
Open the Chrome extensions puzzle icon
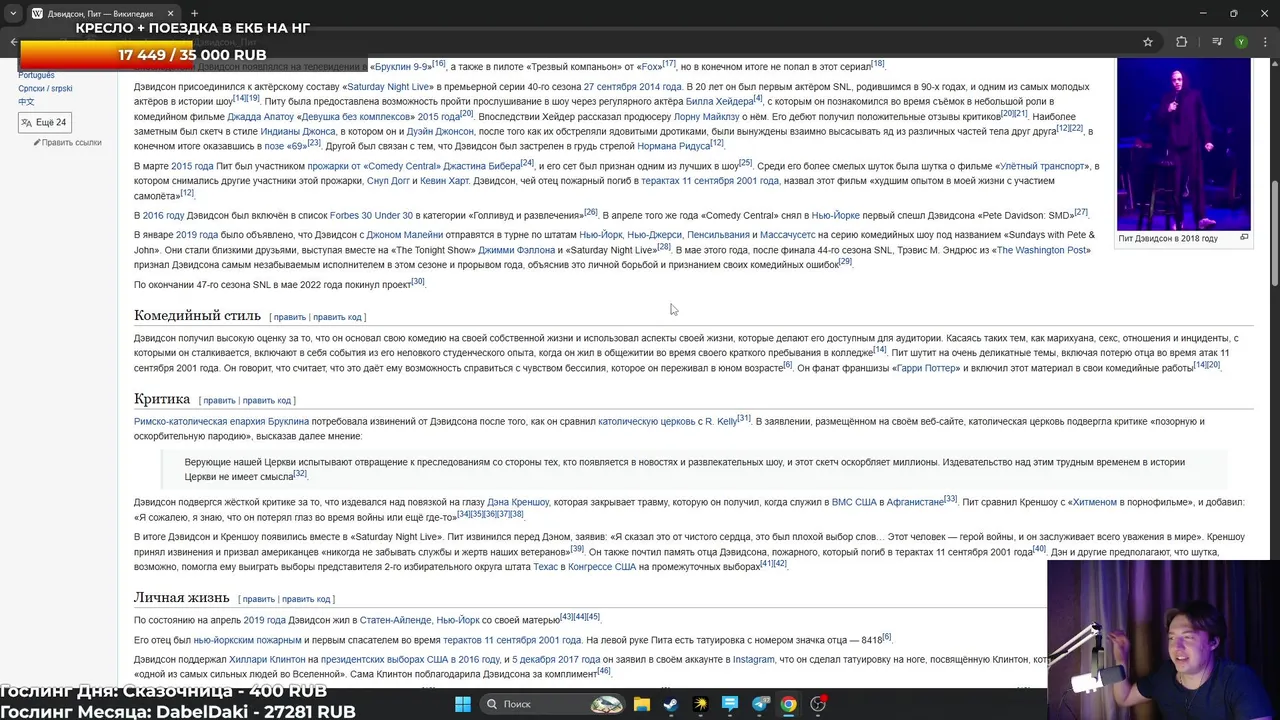[x=1182, y=42]
